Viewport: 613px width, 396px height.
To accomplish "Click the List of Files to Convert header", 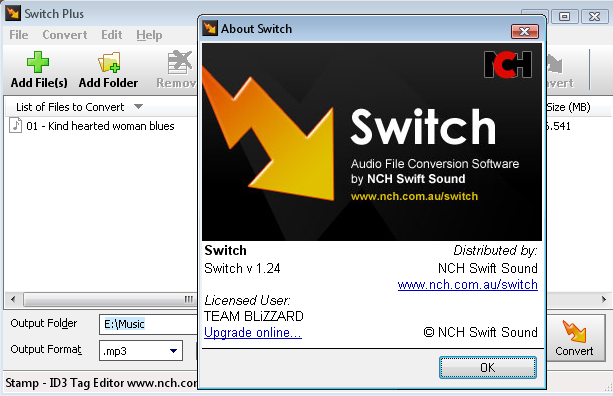I will [70, 107].
